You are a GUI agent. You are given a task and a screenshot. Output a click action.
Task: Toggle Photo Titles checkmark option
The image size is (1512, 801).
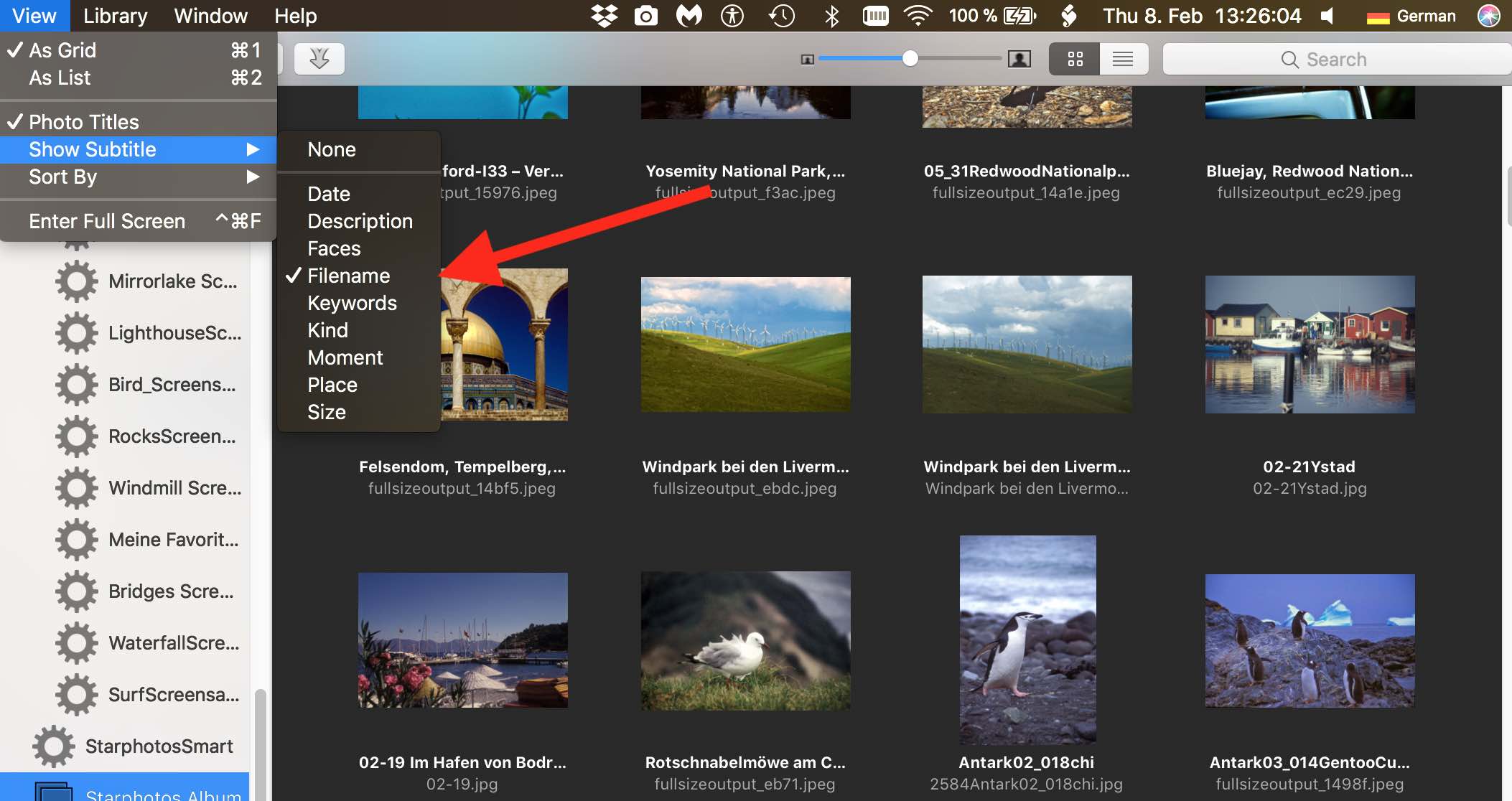[x=84, y=122]
